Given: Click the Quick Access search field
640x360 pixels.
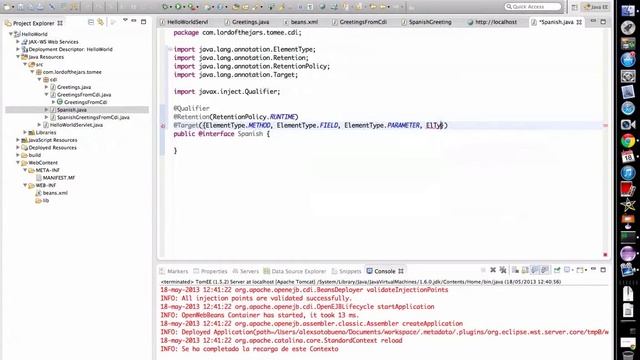Looking at the screenshot, I should click(533, 7).
